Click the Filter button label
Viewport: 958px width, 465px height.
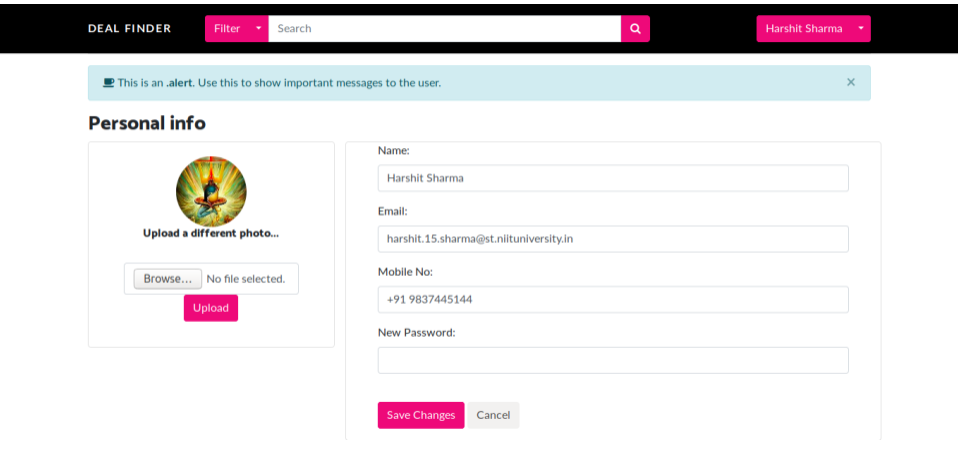(227, 29)
